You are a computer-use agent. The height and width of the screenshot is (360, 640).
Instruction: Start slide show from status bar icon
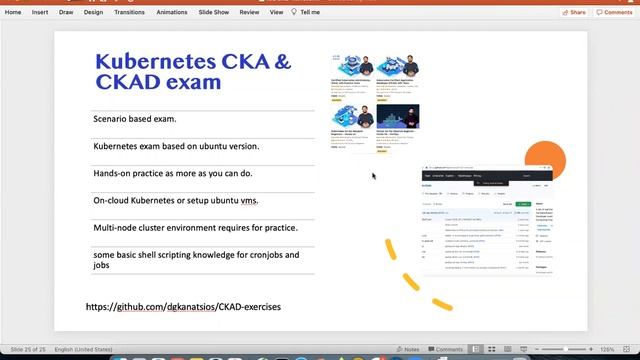pos(524,349)
